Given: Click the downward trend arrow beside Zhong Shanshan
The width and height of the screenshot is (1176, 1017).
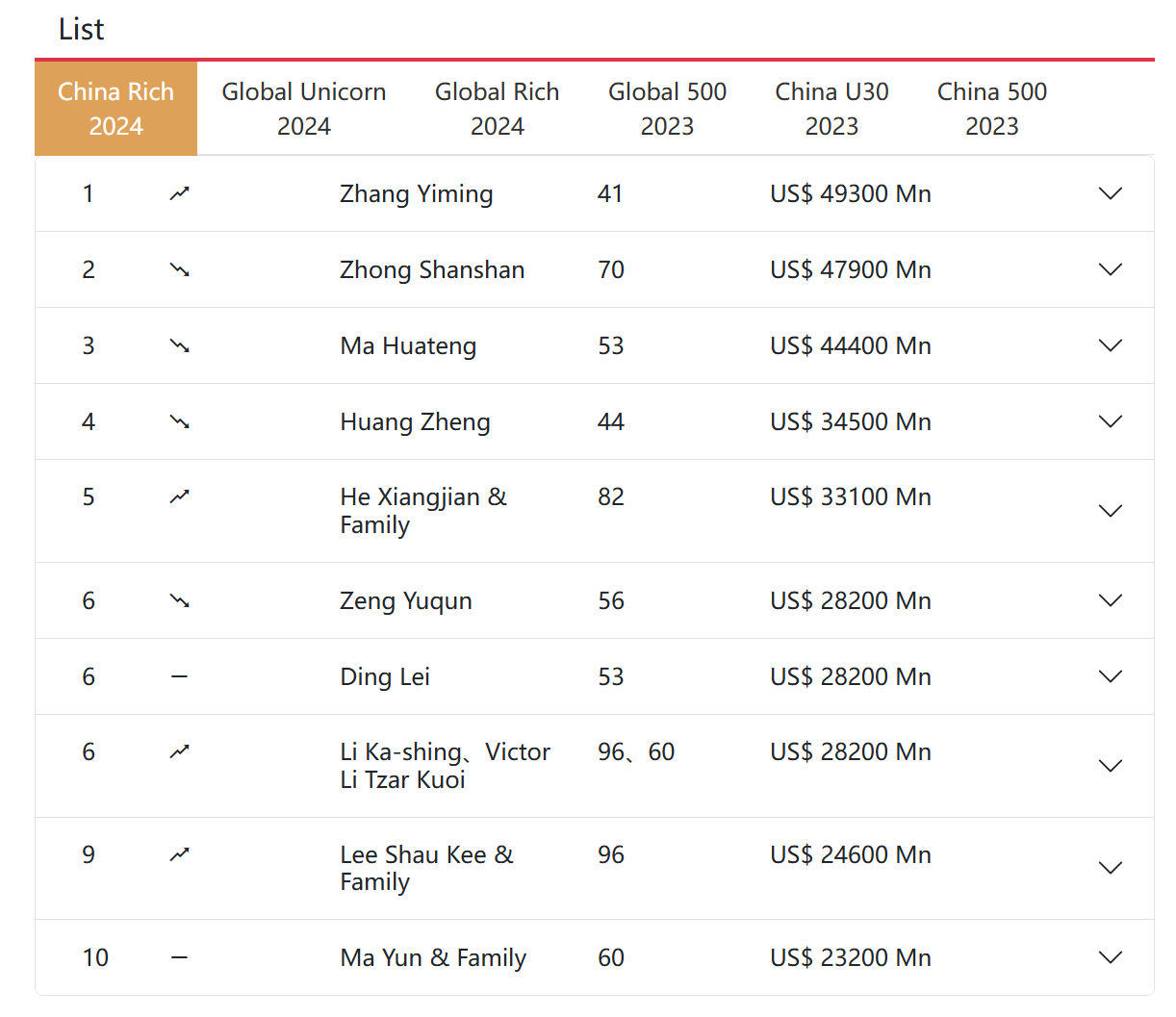Looking at the screenshot, I should pyautogui.click(x=179, y=269).
